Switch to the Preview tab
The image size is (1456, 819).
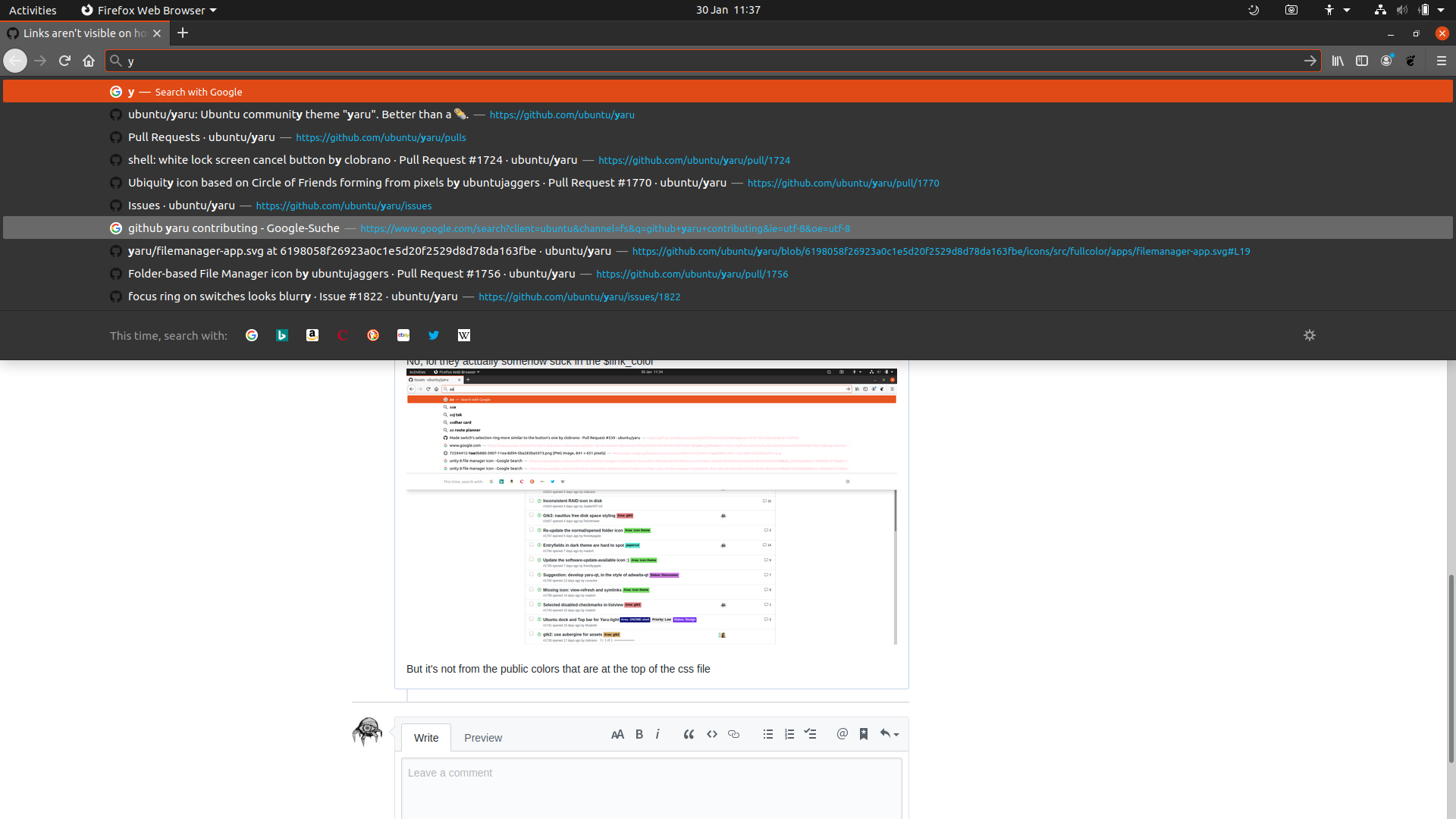click(483, 738)
